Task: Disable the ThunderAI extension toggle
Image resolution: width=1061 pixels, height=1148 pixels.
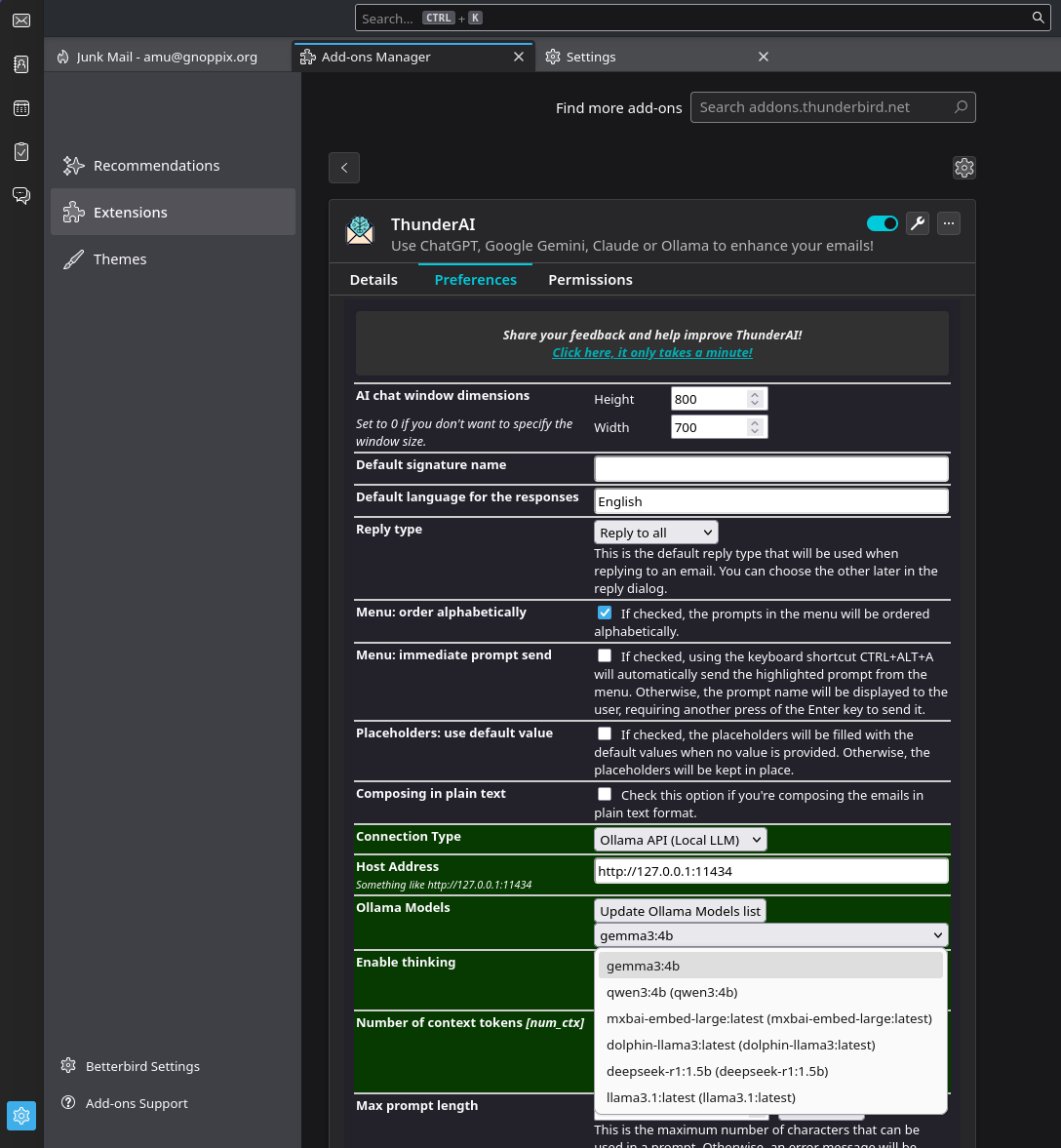Action: pos(882,223)
